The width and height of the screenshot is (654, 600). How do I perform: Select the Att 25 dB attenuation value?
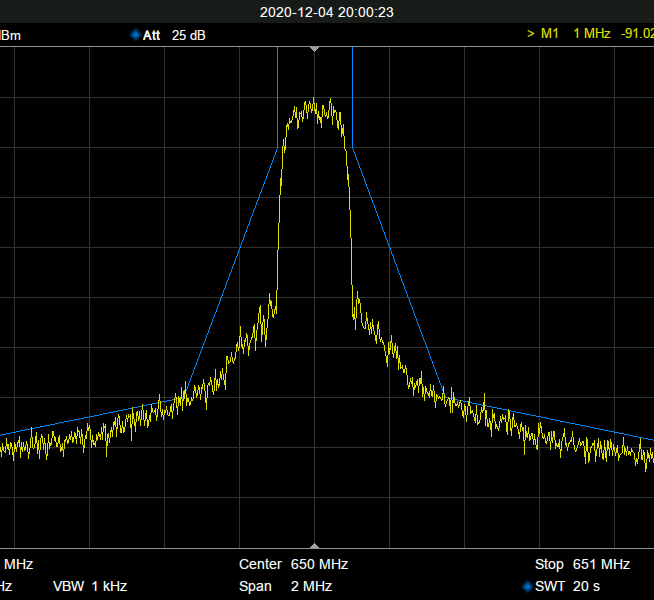174,35
